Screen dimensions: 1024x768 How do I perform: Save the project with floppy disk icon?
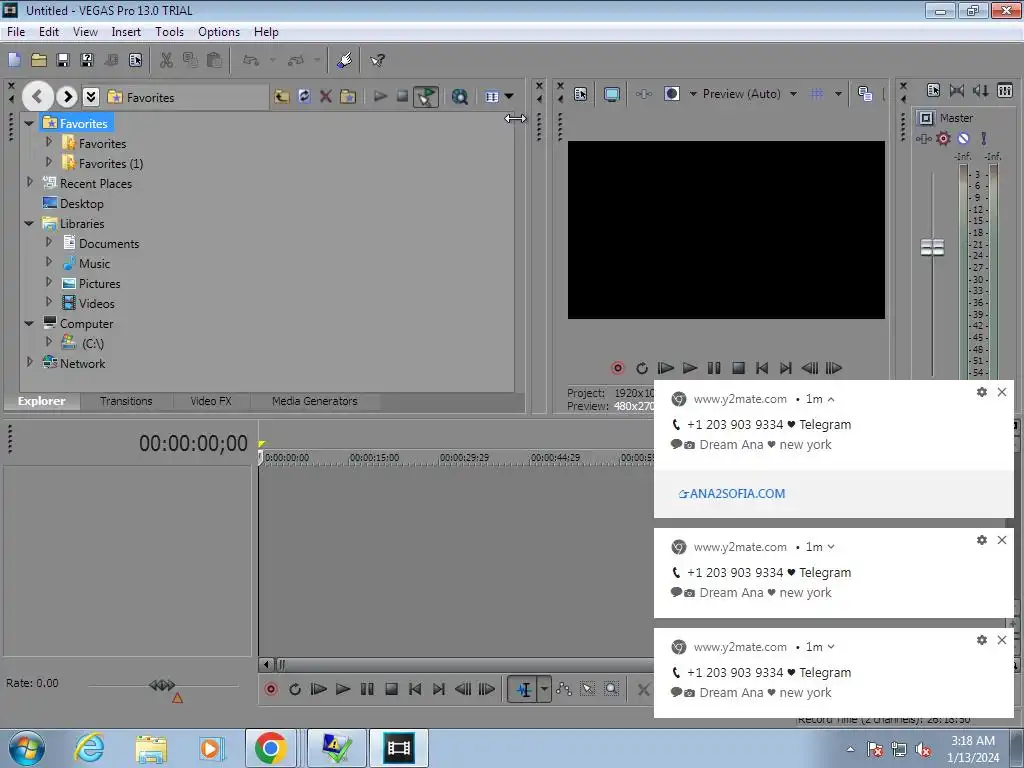[x=63, y=60]
